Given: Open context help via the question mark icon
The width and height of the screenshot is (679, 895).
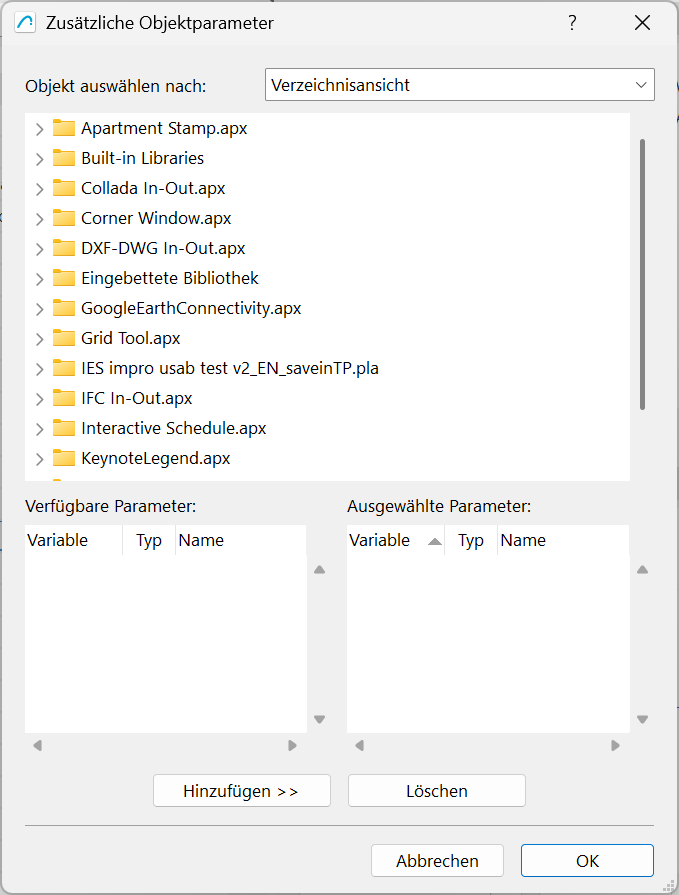Looking at the screenshot, I should coord(571,22).
